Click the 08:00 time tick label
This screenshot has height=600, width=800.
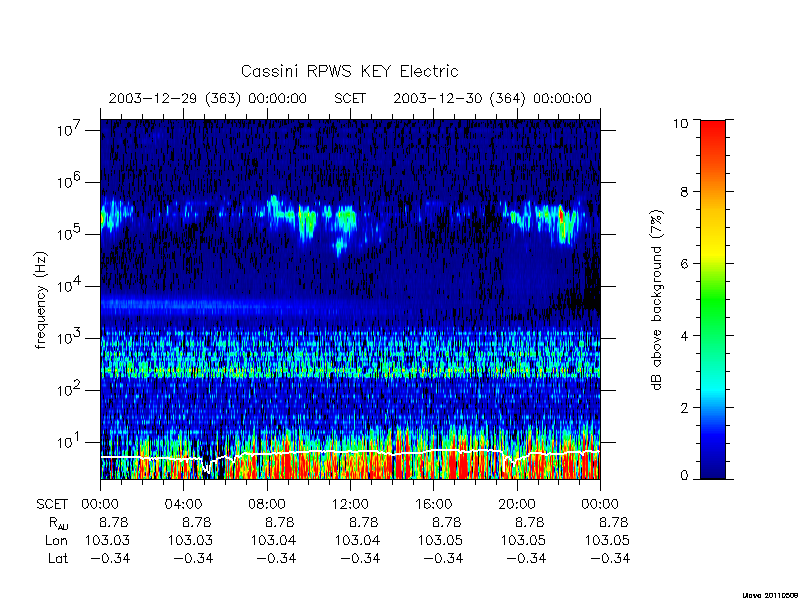[267, 504]
